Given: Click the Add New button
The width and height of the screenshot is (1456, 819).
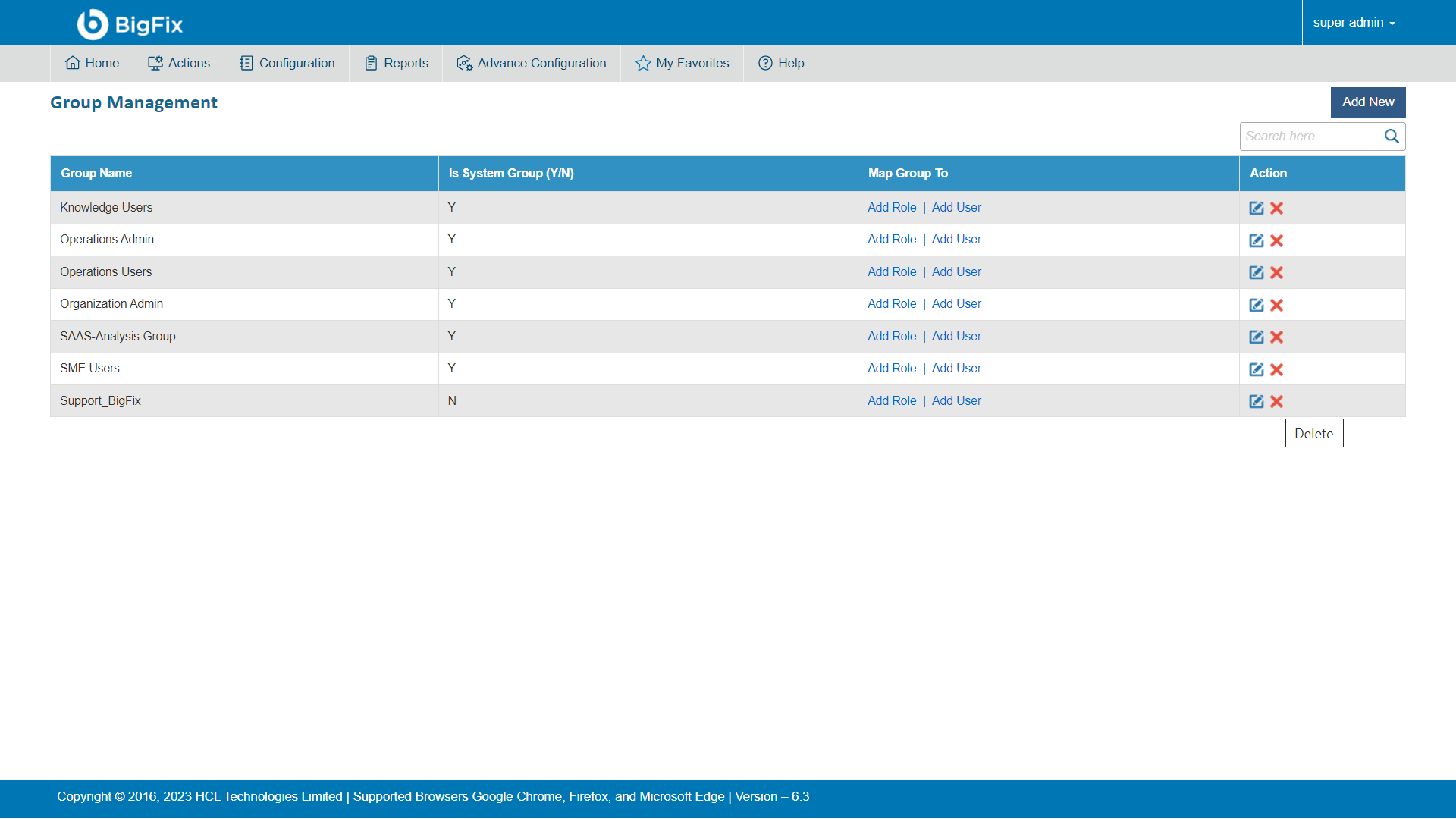Looking at the screenshot, I should (x=1367, y=102).
